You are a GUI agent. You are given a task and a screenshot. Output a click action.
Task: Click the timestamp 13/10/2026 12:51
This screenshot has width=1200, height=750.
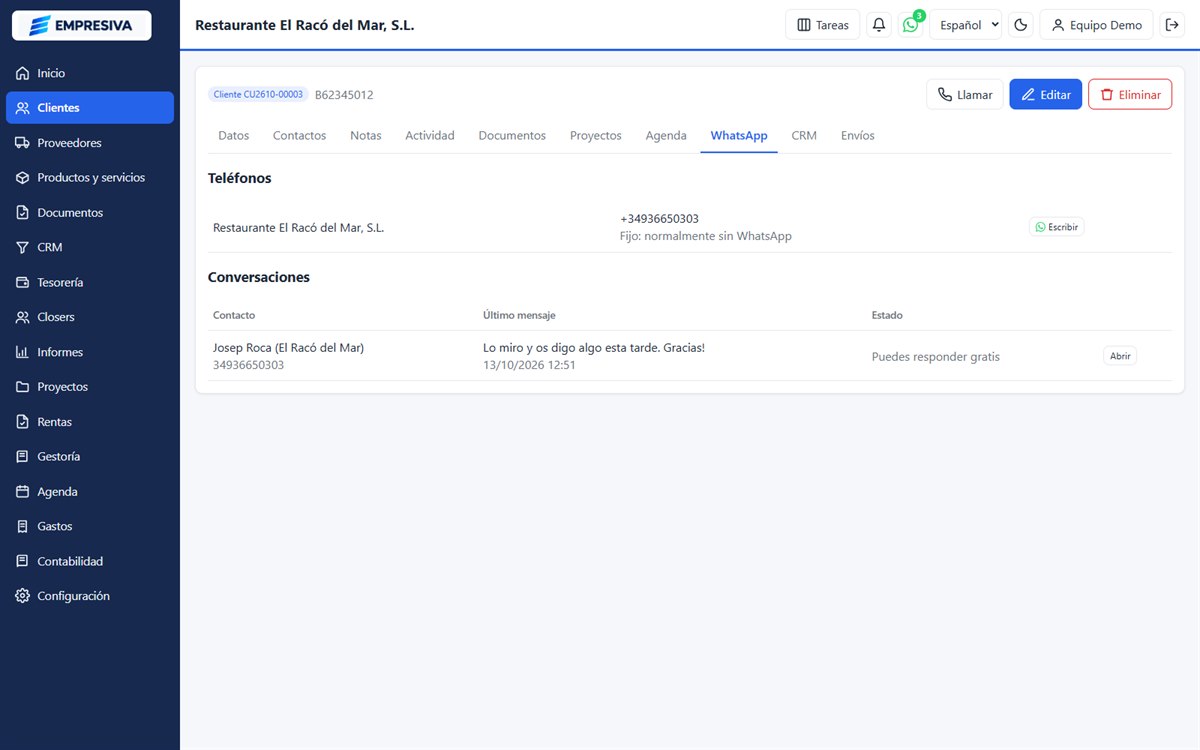(x=529, y=365)
